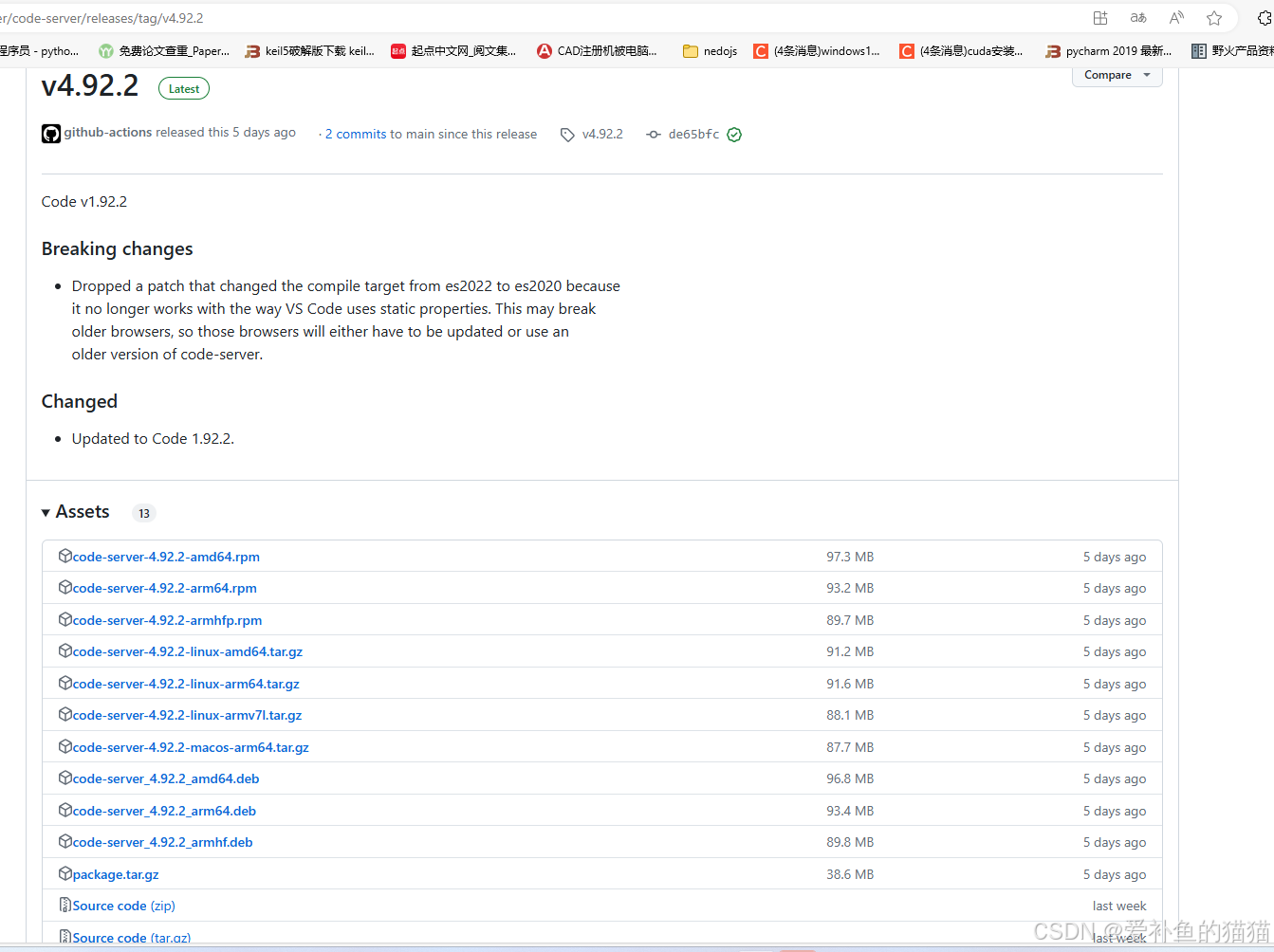Download code-server-4.92.2-amd64.rpm
The image size is (1274, 952).
pyautogui.click(x=166, y=557)
